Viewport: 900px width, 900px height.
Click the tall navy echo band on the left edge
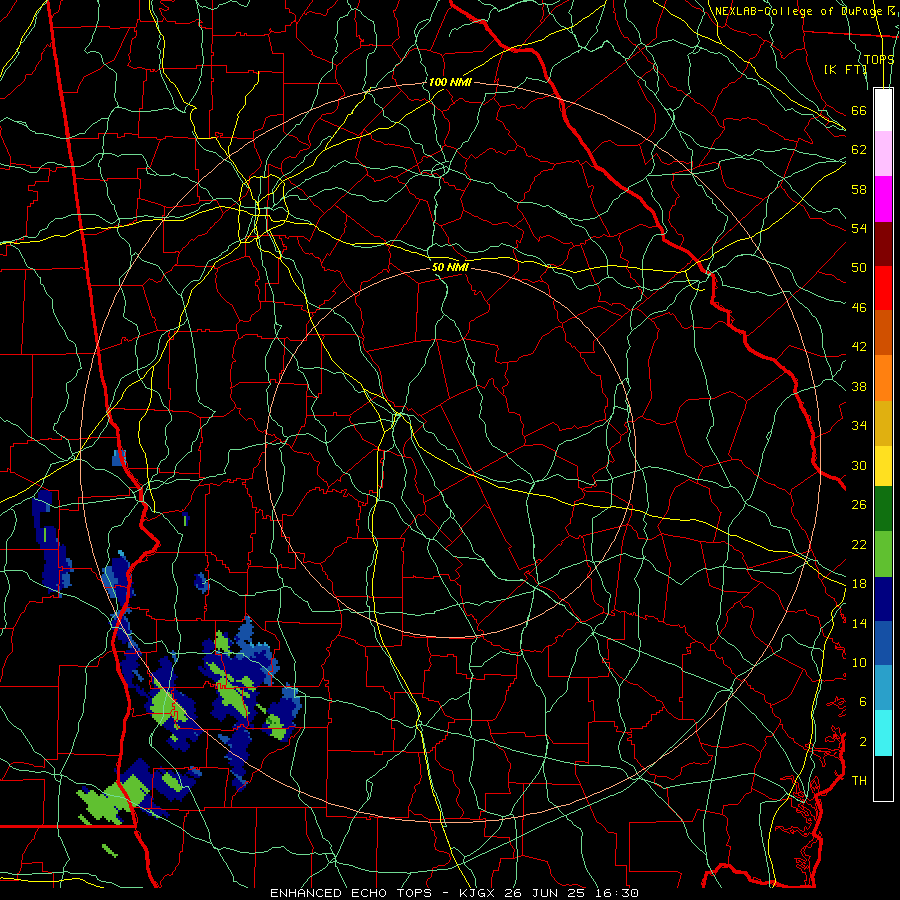[52, 542]
